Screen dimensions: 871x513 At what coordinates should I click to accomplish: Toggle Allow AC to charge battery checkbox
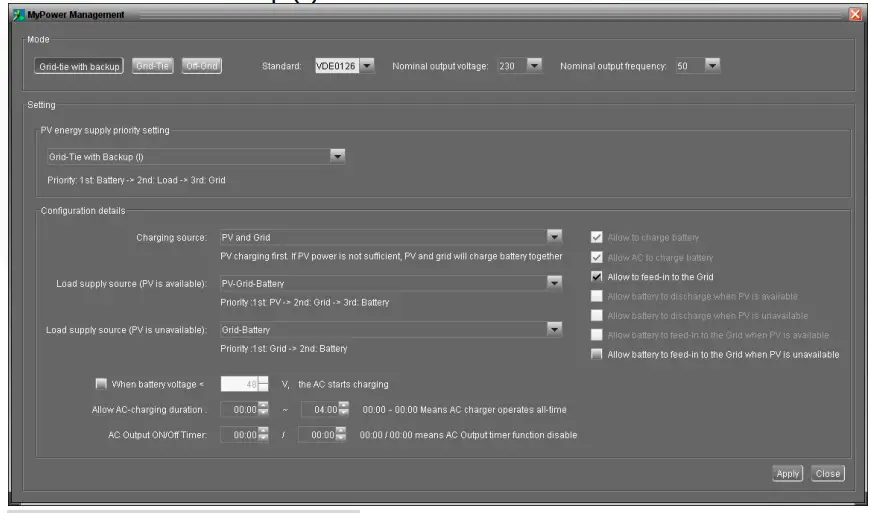tap(597, 258)
